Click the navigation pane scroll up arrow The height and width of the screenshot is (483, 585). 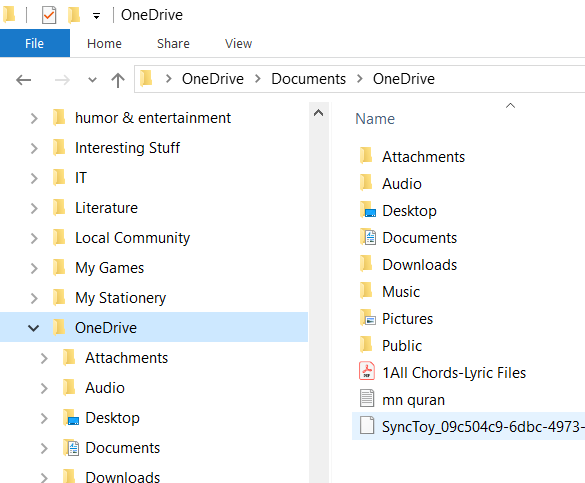[319, 113]
